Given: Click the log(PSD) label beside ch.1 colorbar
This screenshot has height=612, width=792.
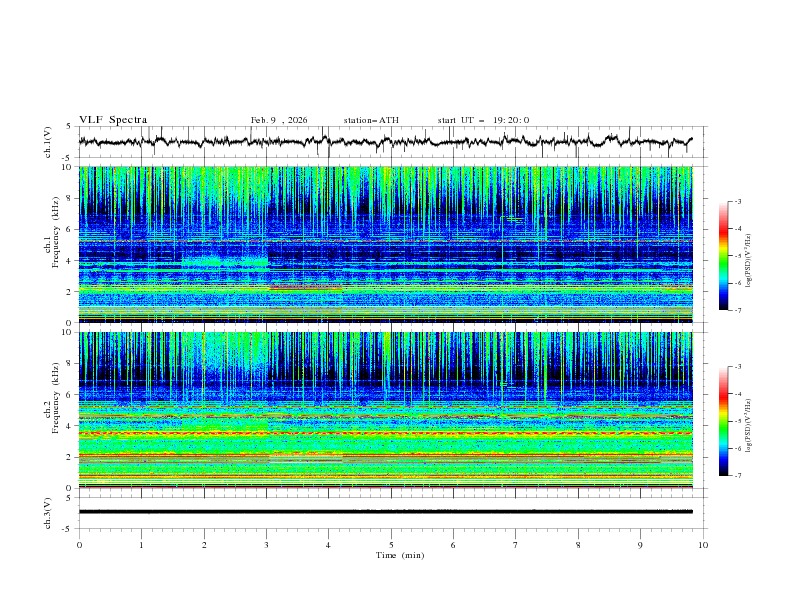Looking at the screenshot, I should click(749, 261).
